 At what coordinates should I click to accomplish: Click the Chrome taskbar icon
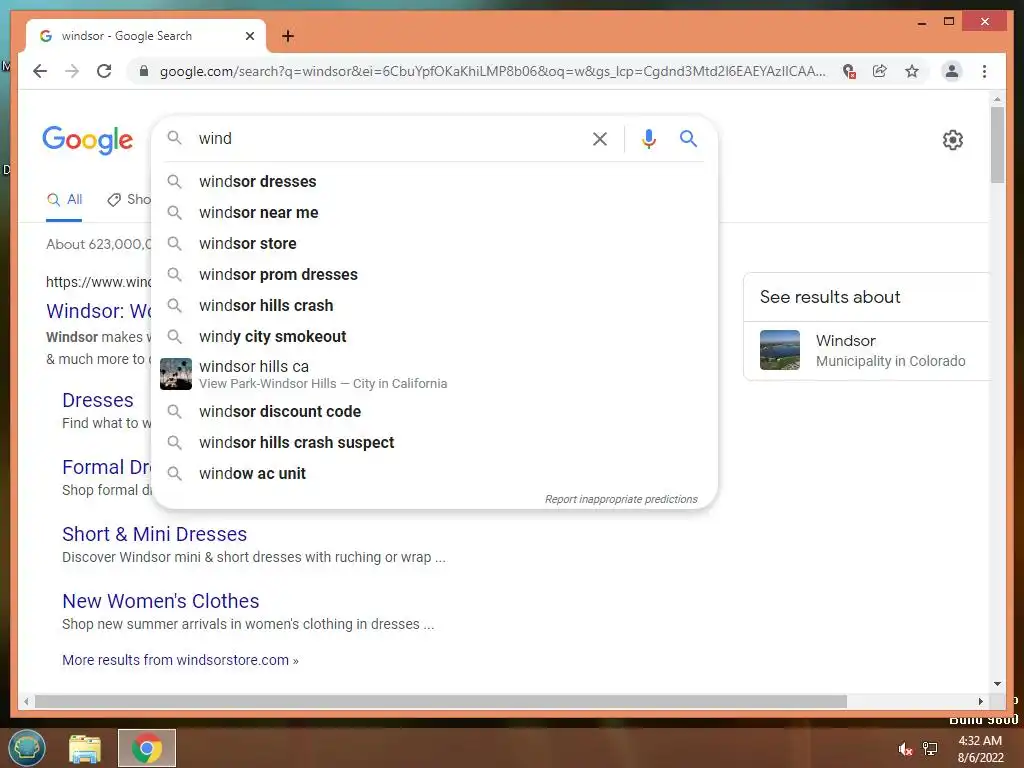point(147,748)
